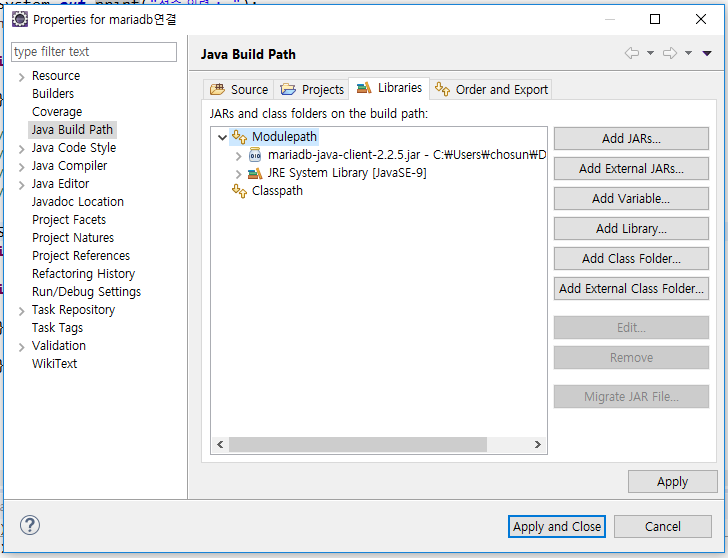Expand the JRE System Library node

click(239, 174)
